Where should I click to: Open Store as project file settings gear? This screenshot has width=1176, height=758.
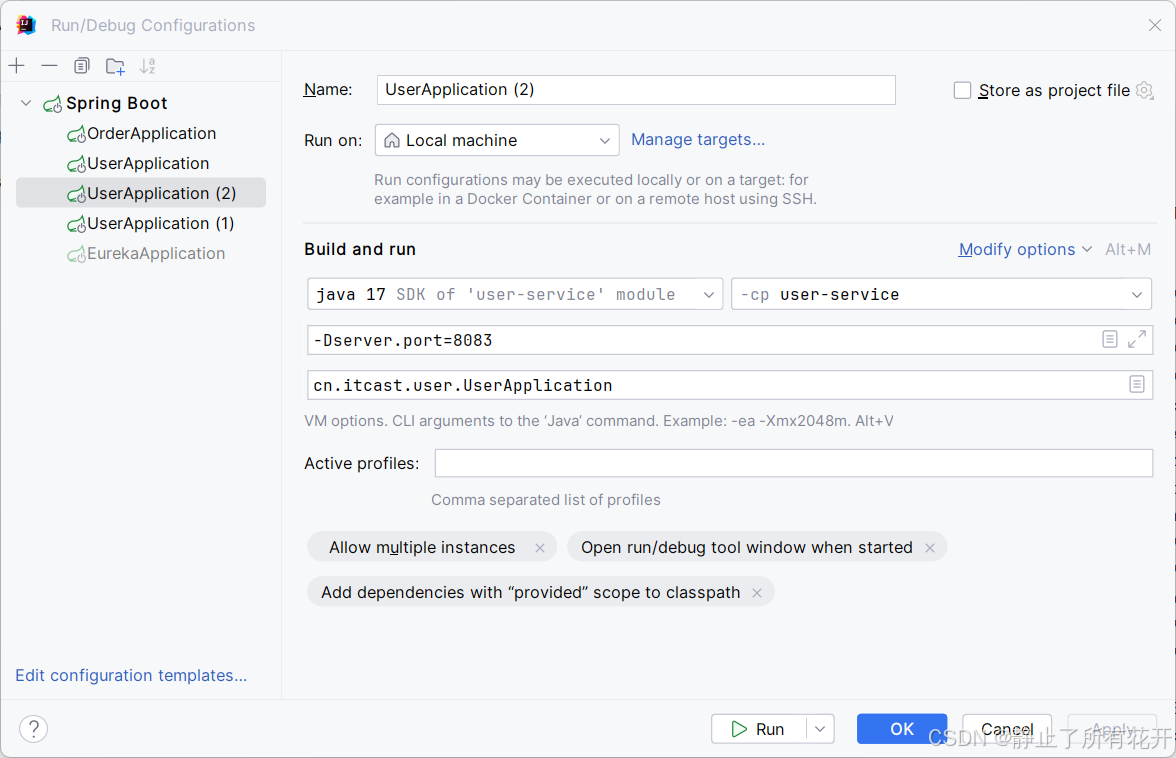click(1144, 90)
